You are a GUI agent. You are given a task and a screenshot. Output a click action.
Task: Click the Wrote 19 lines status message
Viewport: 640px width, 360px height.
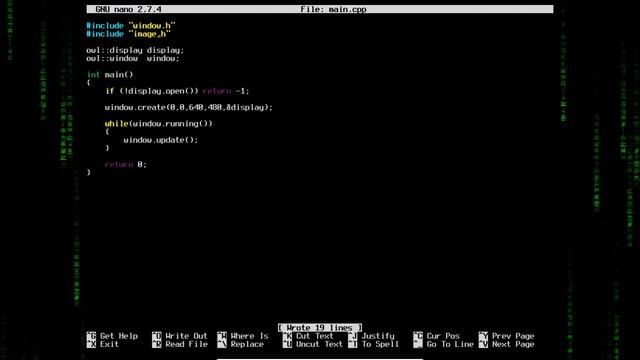pyautogui.click(x=320, y=328)
